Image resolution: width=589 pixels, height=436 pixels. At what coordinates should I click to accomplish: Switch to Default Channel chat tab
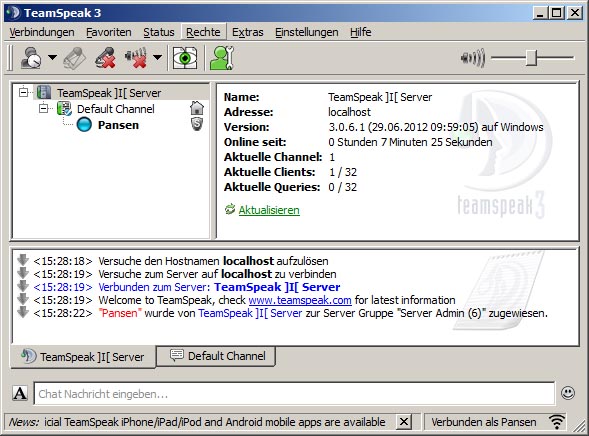pyautogui.click(x=216, y=356)
